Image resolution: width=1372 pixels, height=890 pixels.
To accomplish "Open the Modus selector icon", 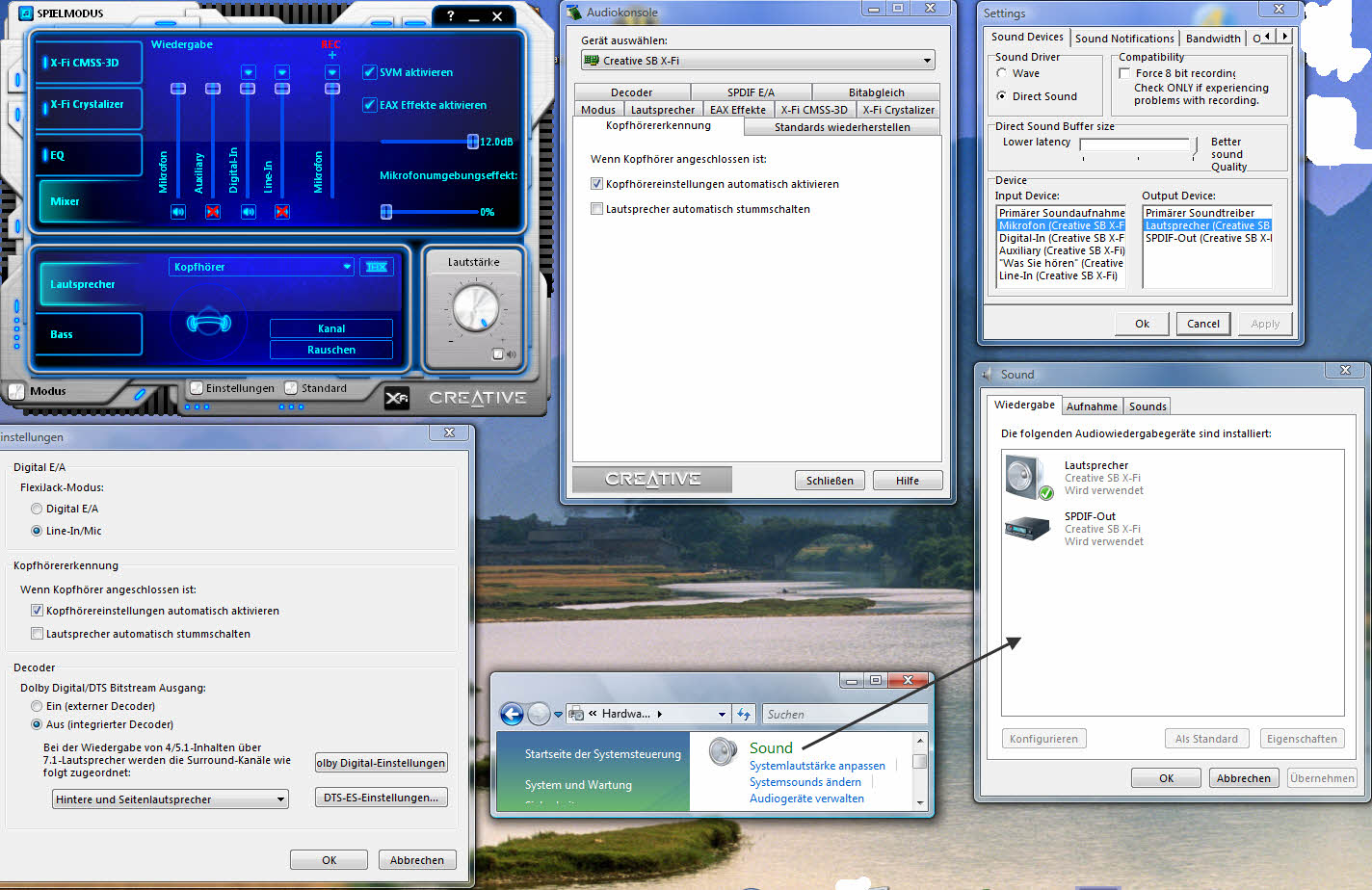I will tap(16, 391).
